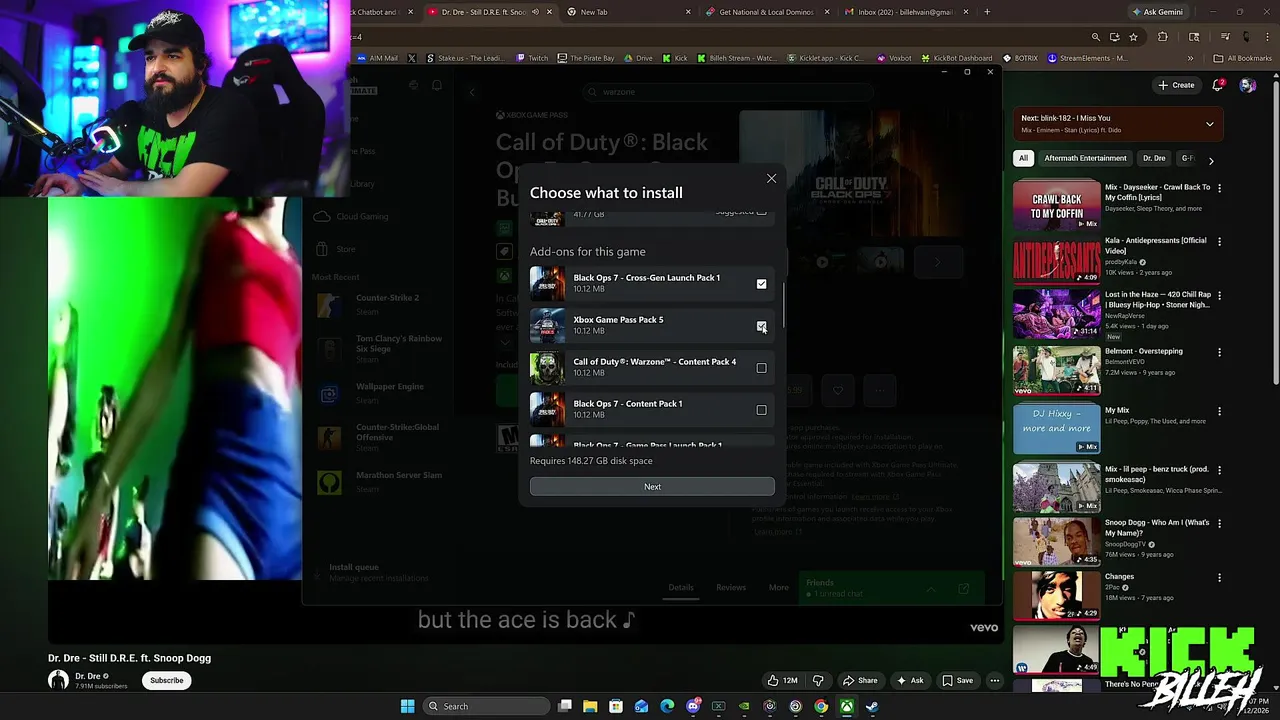The height and width of the screenshot is (720, 1280).
Task: Open the Snoop Dogg Who Am I title
Action: (x=1157, y=528)
